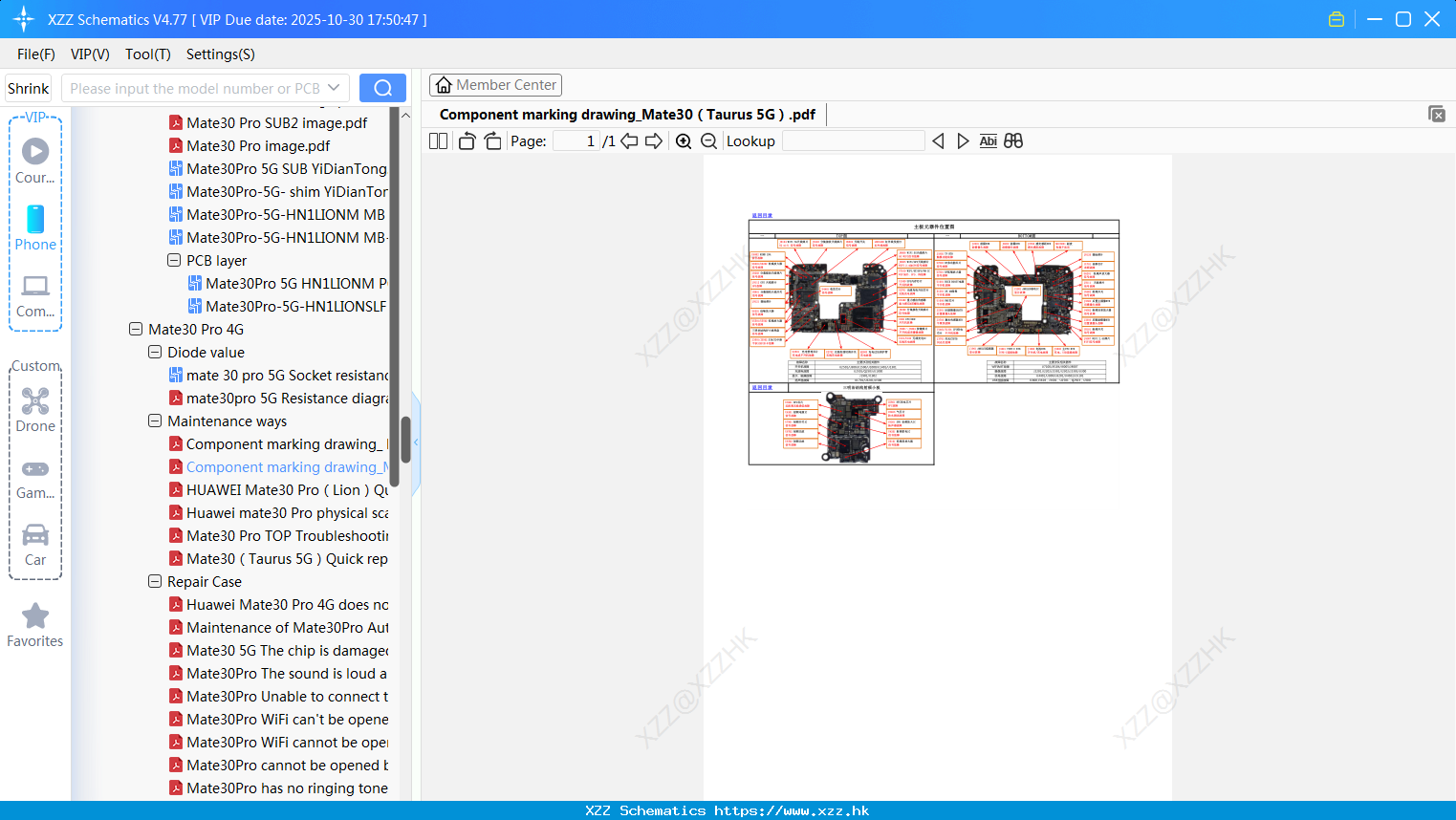Click the yellow toolbox icon in title bar
The image size is (1456, 820).
[x=1336, y=19]
